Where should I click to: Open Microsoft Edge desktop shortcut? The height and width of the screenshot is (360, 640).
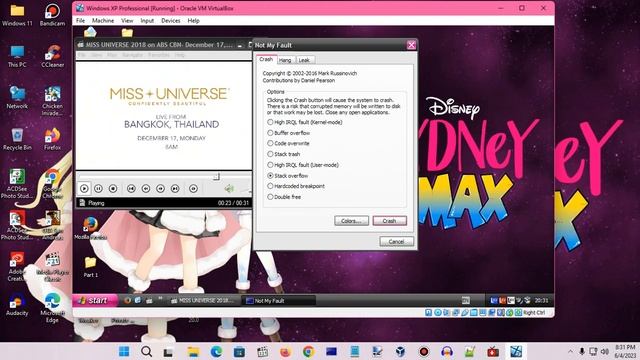click(x=52, y=308)
